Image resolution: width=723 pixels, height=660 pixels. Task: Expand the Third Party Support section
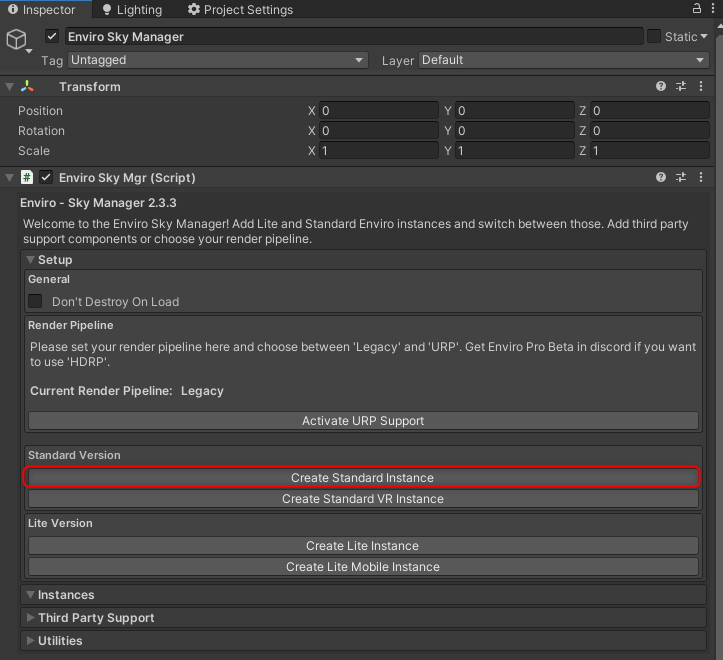pos(95,618)
